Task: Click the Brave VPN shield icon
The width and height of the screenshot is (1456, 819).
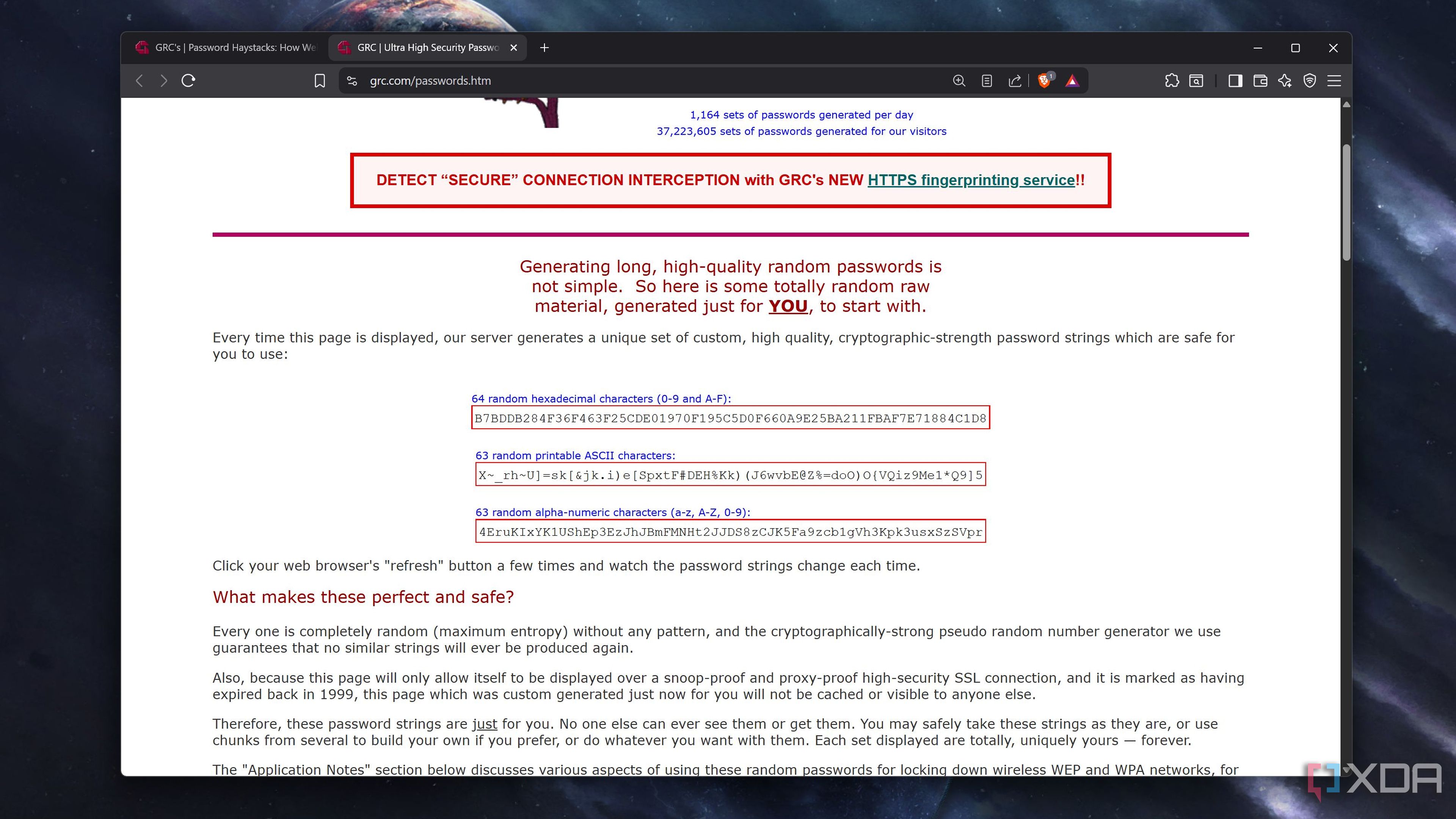Action: point(1310,81)
